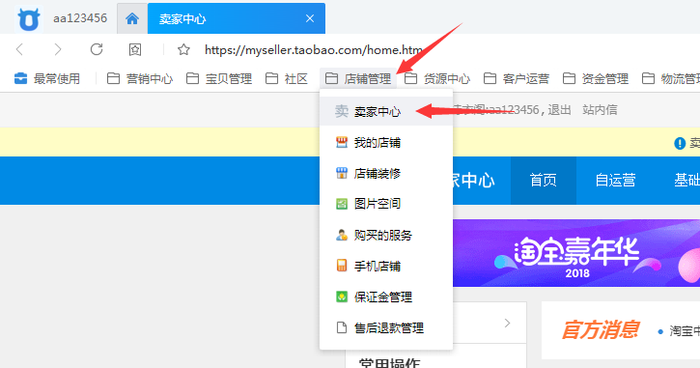
Task: Go back with the back arrow
Action: (19, 49)
